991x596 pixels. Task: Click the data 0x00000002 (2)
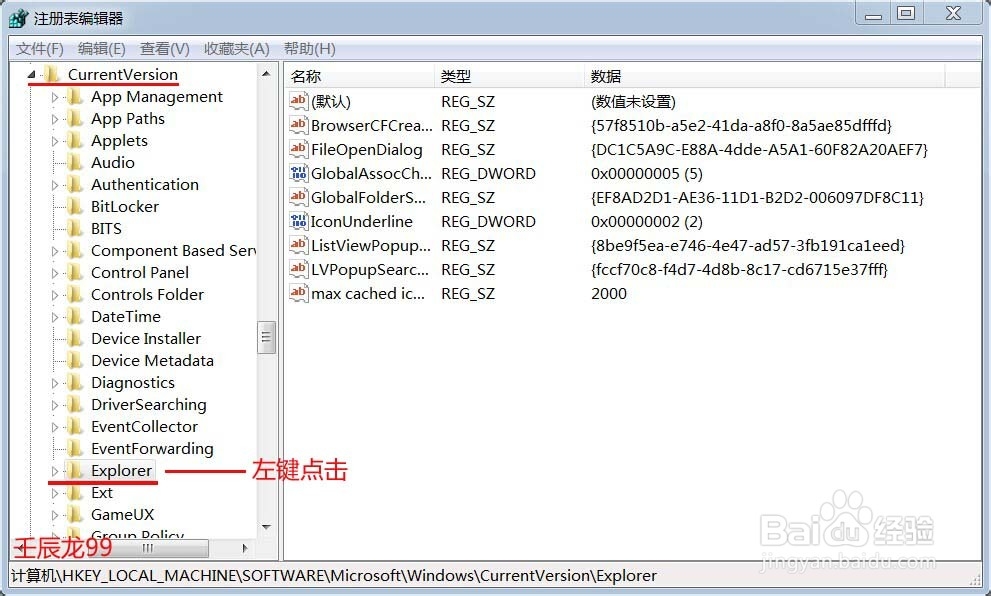click(x=647, y=222)
